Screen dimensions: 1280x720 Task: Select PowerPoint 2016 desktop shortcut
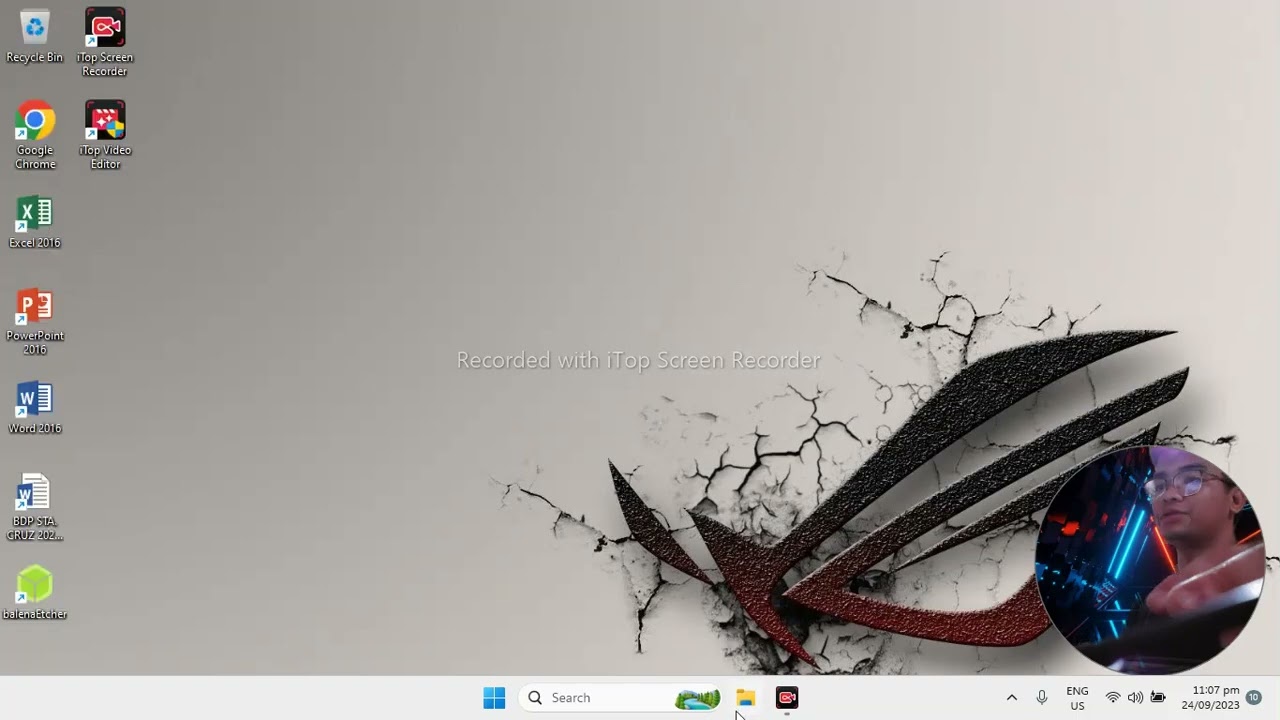(x=35, y=322)
